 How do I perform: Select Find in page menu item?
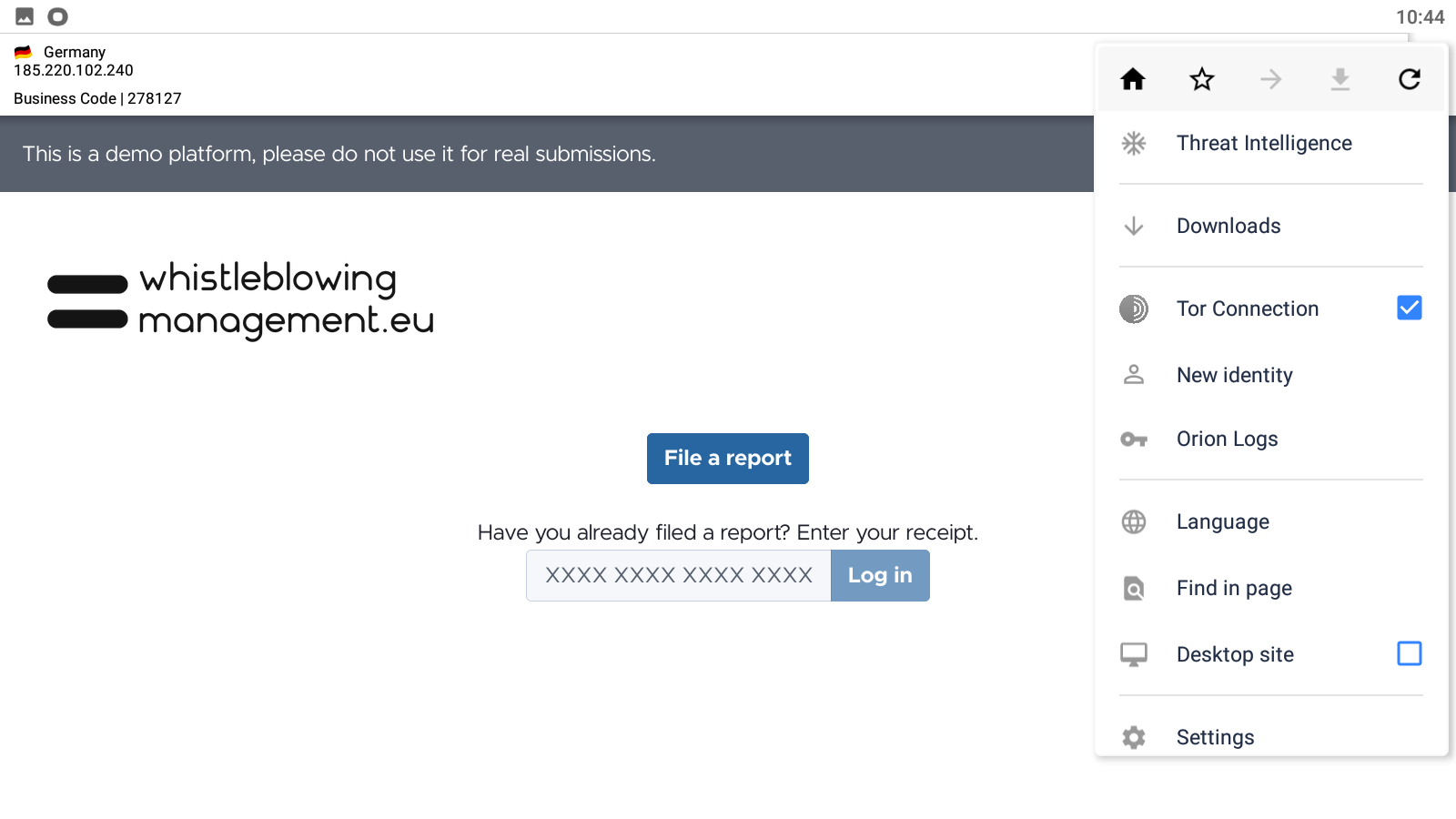coord(1271,588)
